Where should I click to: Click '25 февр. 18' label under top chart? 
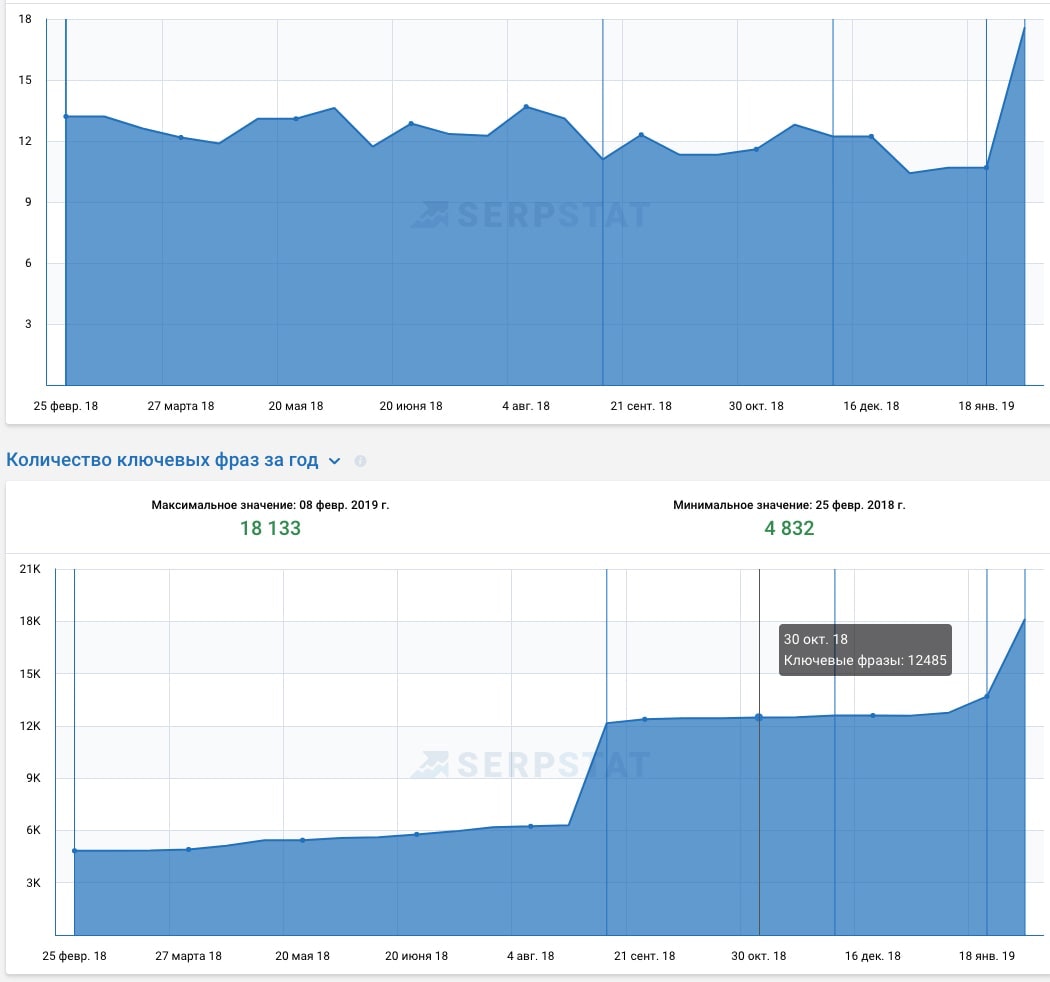[66, 406]
